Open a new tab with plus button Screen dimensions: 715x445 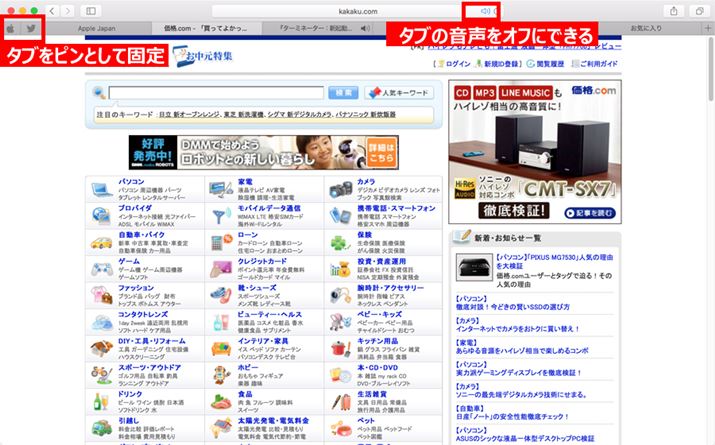708,28
